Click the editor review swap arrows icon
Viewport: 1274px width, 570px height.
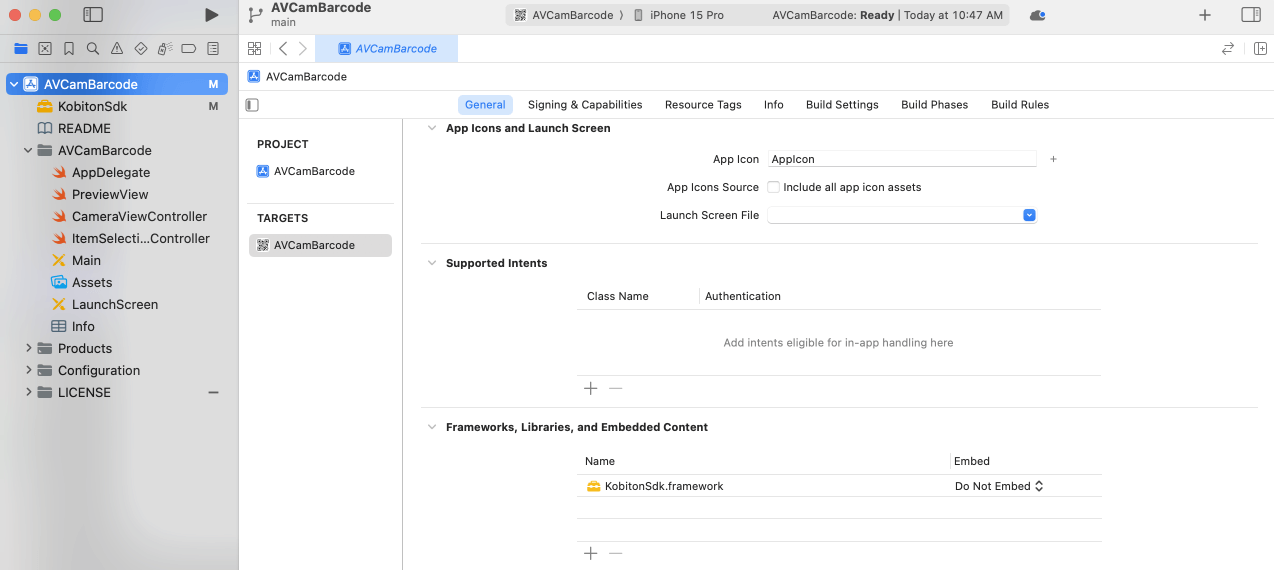coord(1228,48)
